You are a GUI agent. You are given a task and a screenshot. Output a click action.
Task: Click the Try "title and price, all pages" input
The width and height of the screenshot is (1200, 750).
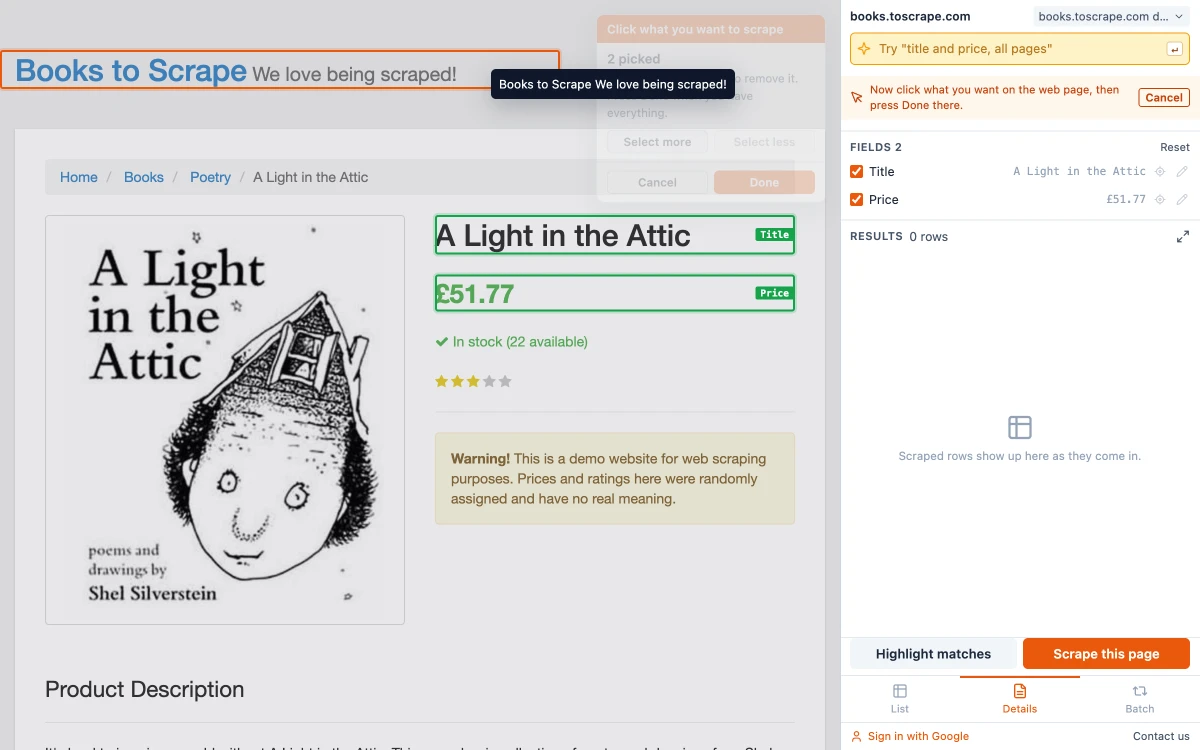pos(1020,49)
